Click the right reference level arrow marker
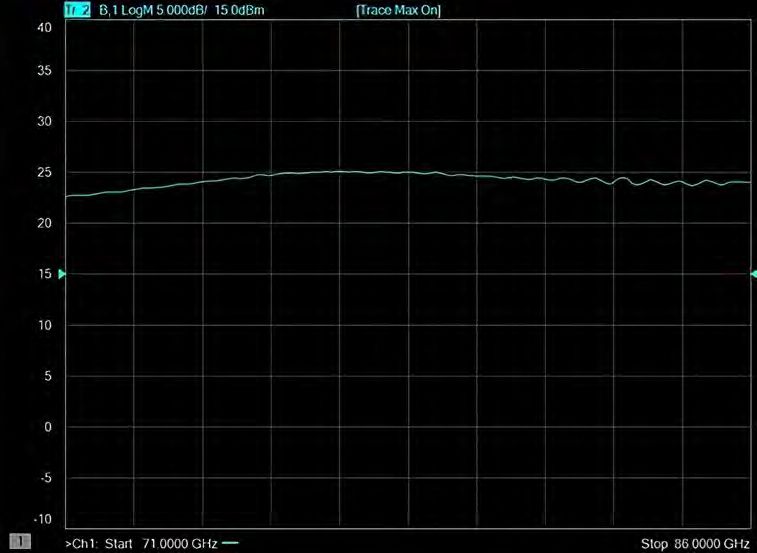 (753, 274)
